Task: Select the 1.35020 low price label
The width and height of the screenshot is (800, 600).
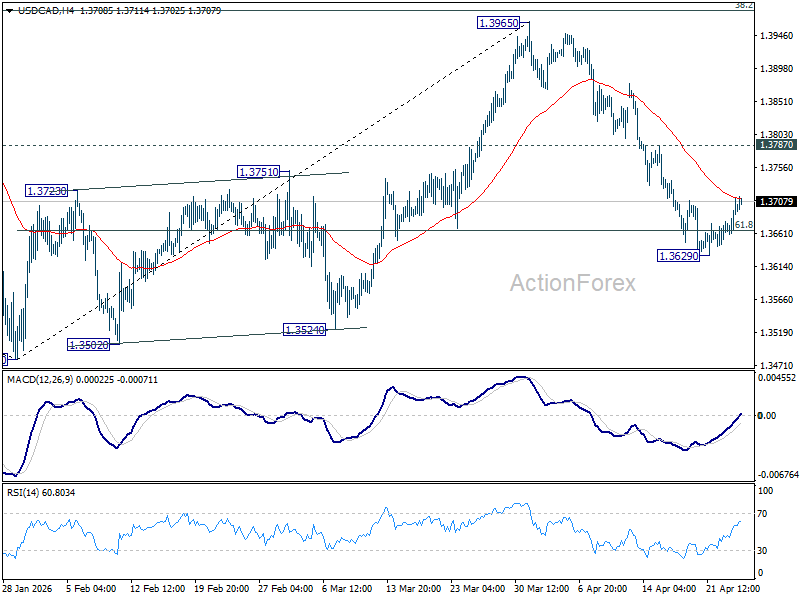Action: click(x=88, y=345)
